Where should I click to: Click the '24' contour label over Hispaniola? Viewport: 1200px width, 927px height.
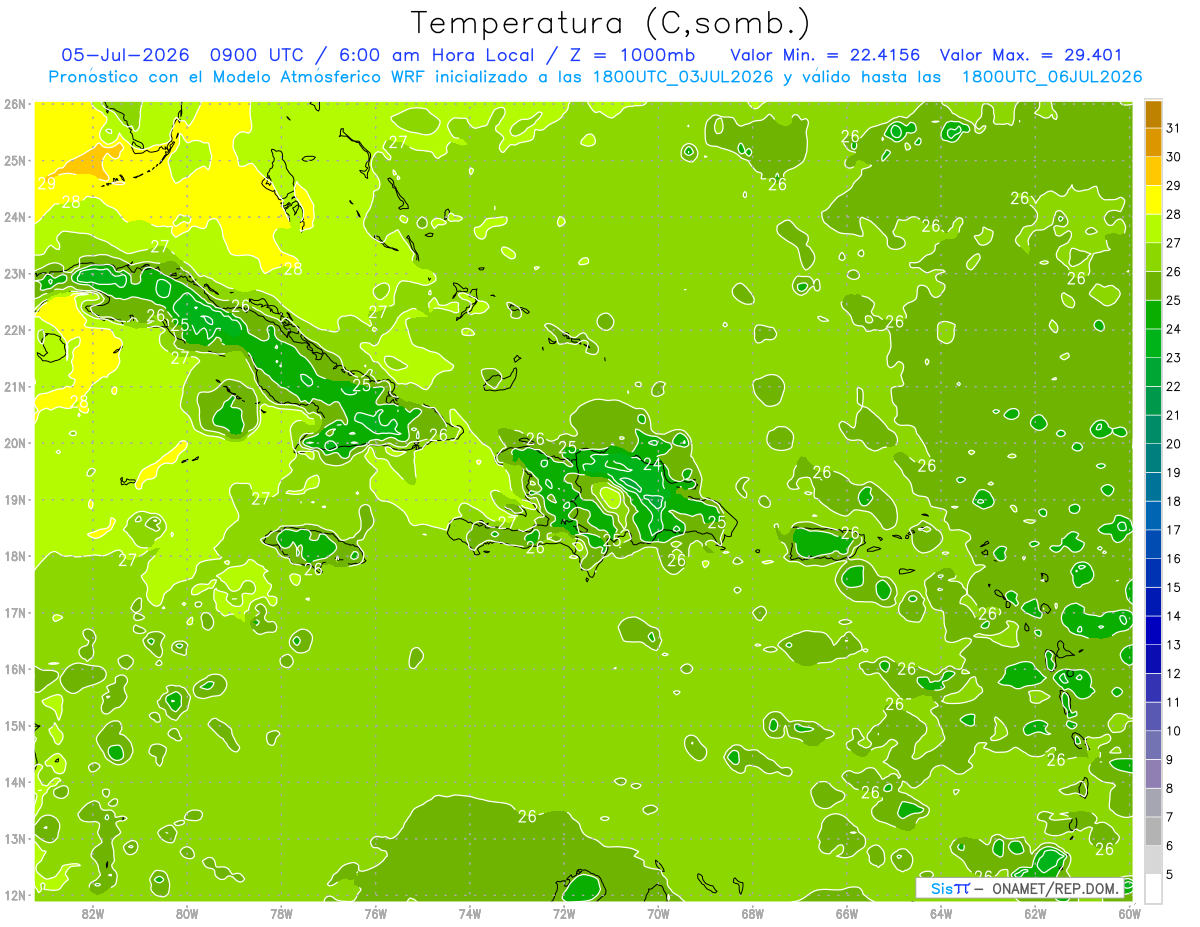click(652, 464)
